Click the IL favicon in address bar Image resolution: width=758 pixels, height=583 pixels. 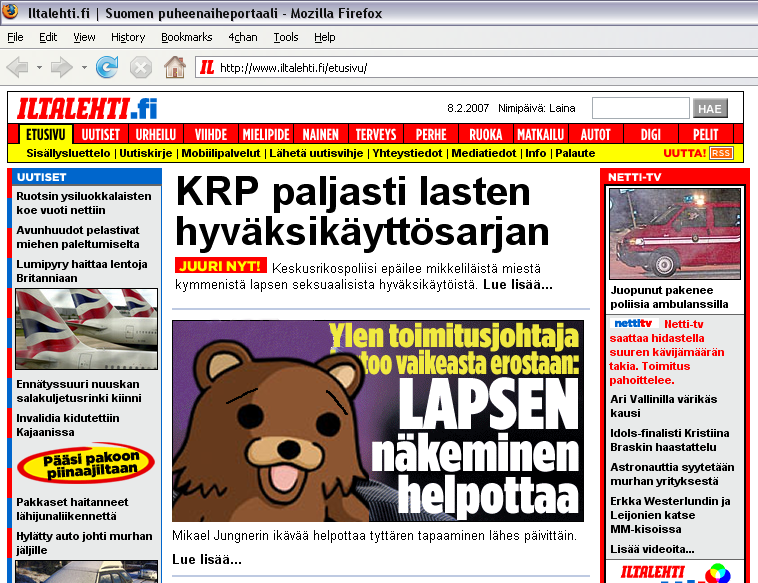(207, 67)
